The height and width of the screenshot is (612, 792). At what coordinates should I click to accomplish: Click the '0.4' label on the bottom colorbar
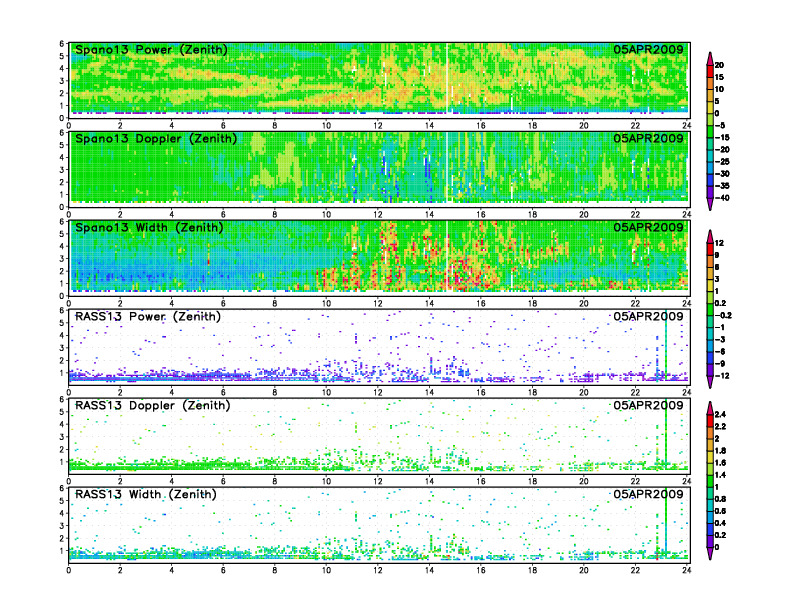(720, 523)
